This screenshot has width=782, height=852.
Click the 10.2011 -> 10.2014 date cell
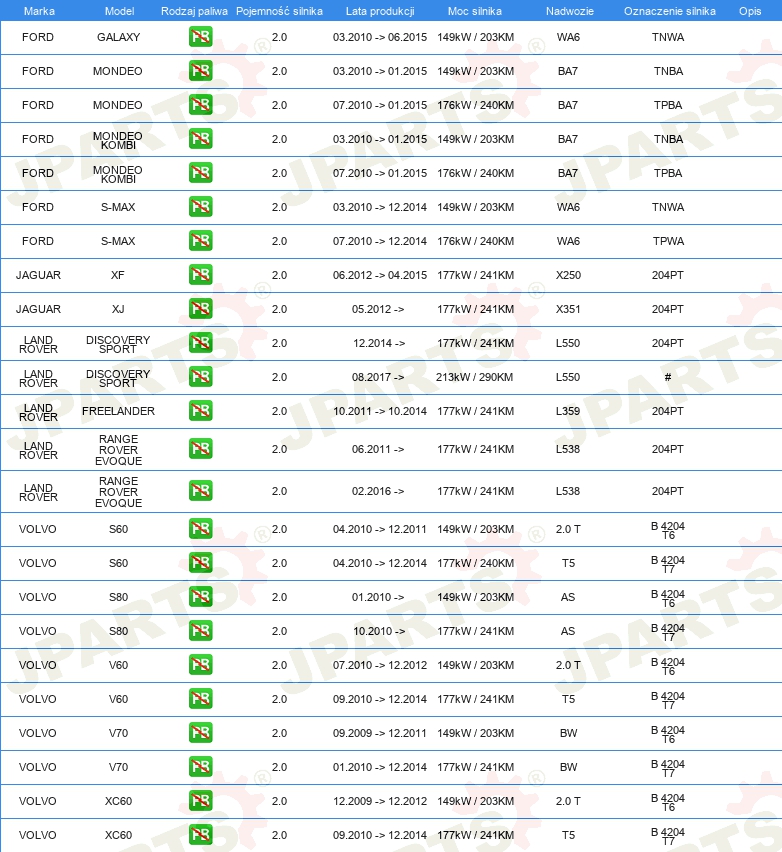pos(380,411)
